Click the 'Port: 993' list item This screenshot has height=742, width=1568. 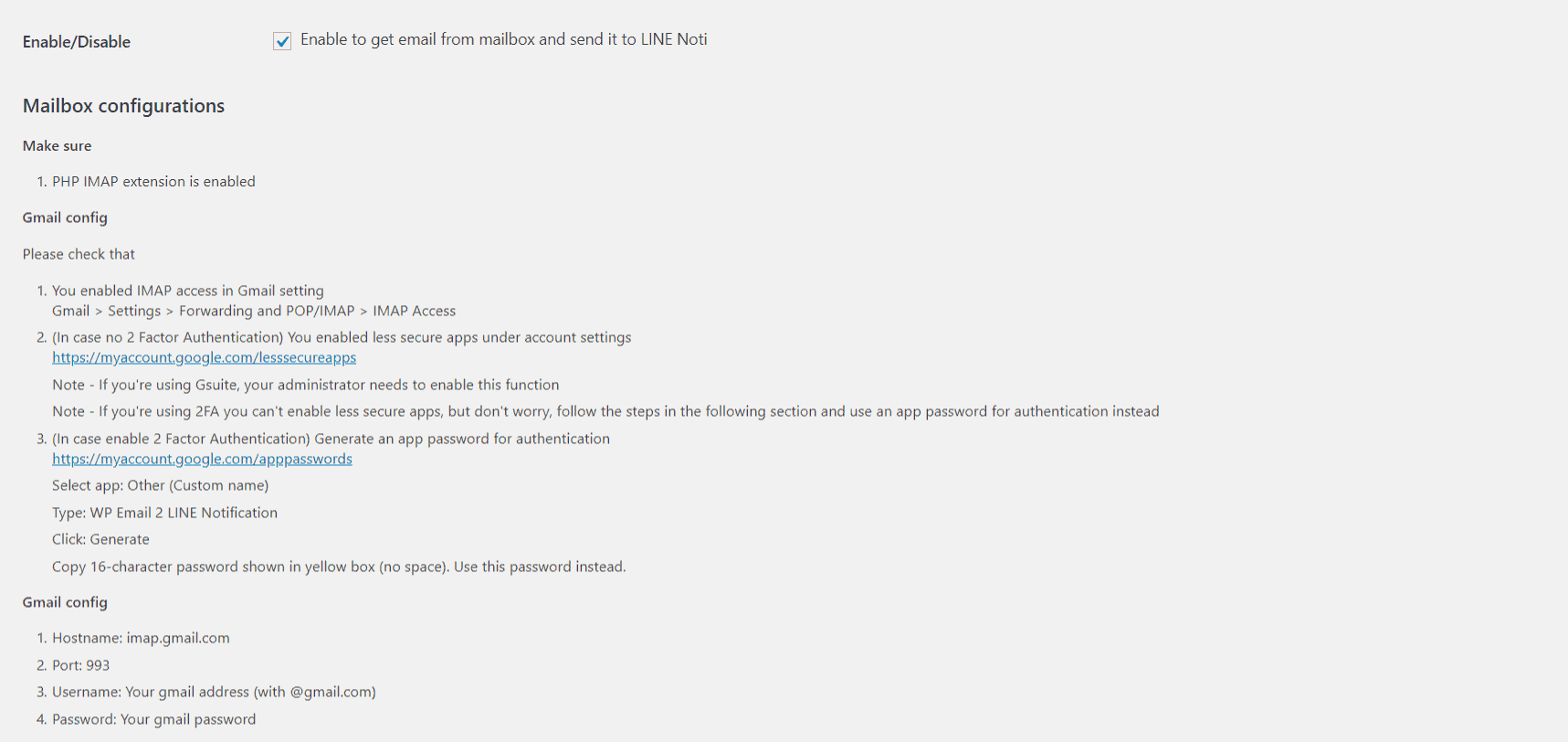coord(80,665)
